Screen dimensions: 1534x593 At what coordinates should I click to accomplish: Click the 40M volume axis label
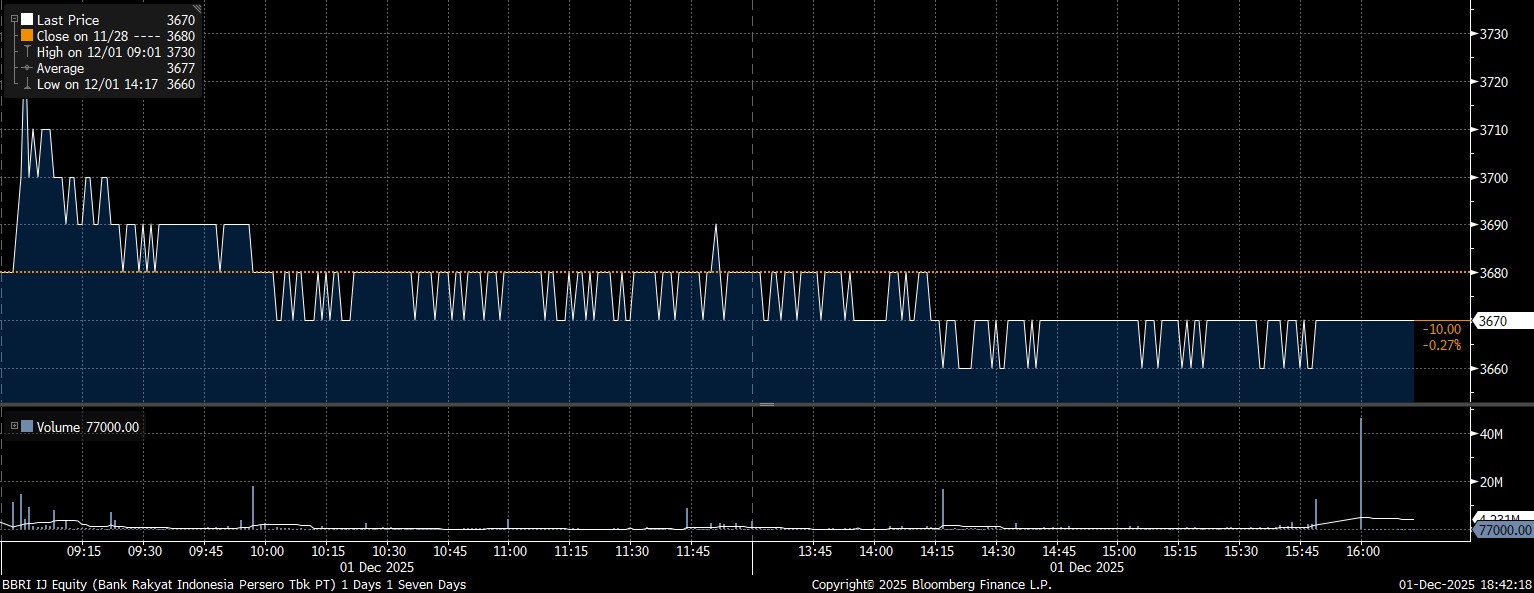pos(1491,434)
